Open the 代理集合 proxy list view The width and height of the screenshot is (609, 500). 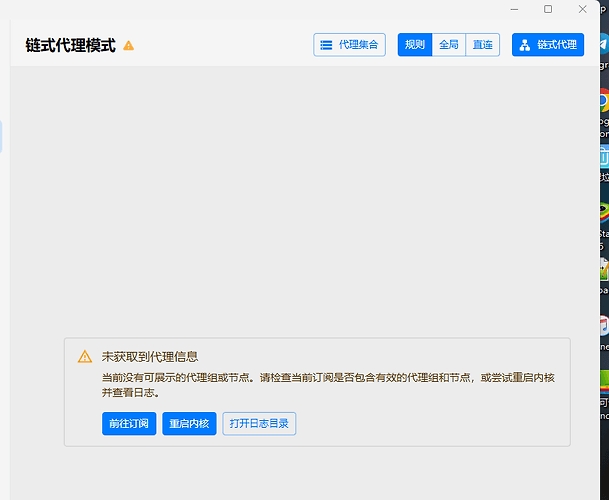coord(350,45)
